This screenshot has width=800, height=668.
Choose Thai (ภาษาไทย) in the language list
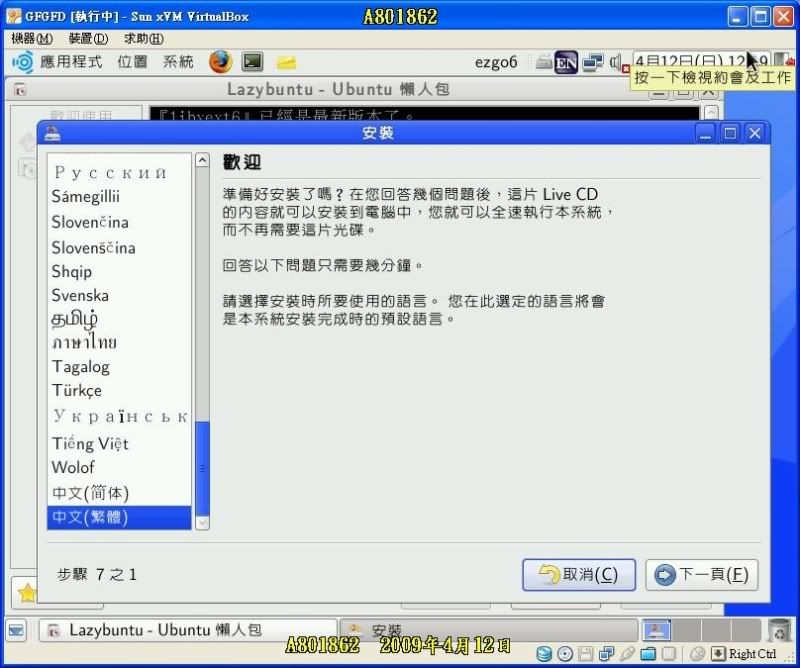119,342
